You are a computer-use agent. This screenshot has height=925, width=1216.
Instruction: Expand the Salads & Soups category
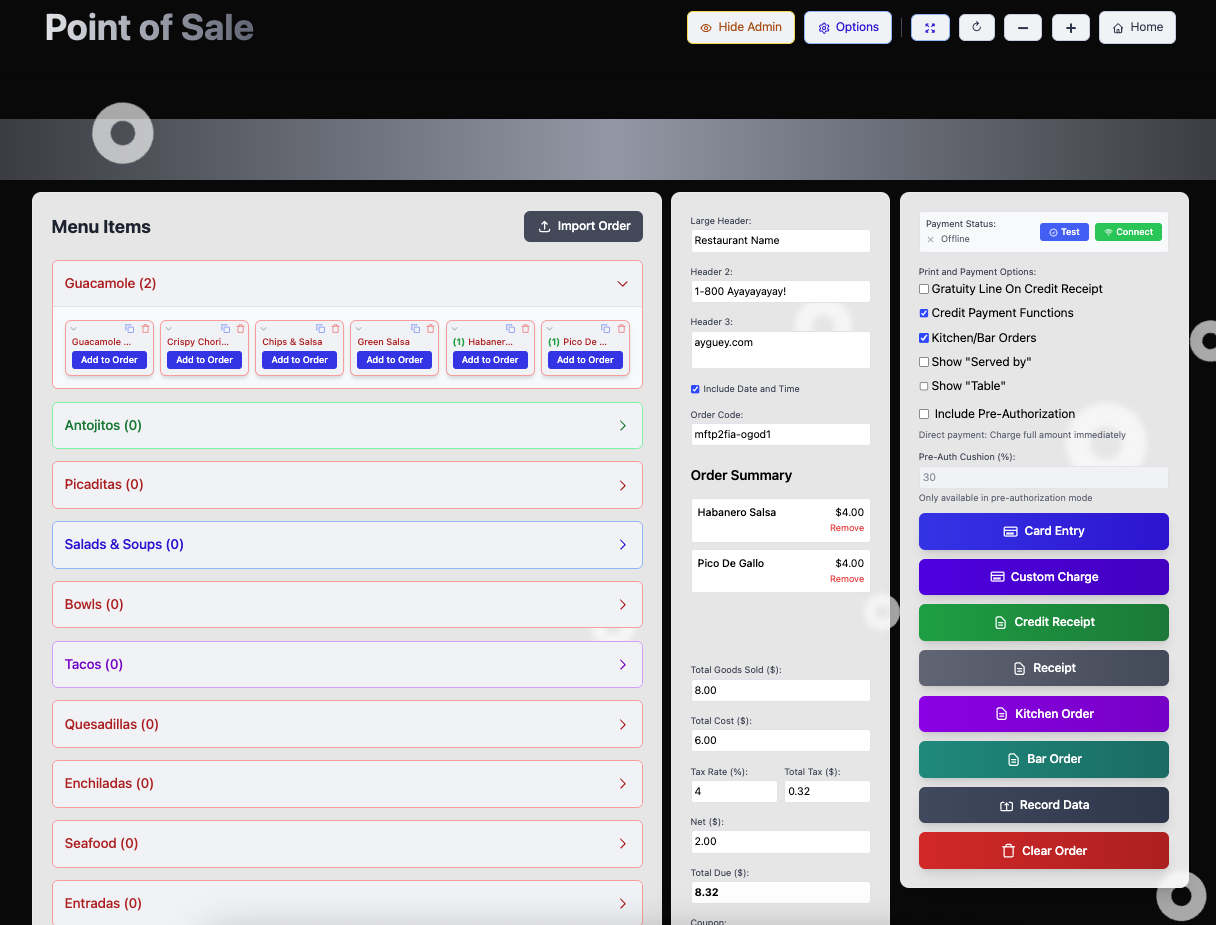(x=347, y=545)
